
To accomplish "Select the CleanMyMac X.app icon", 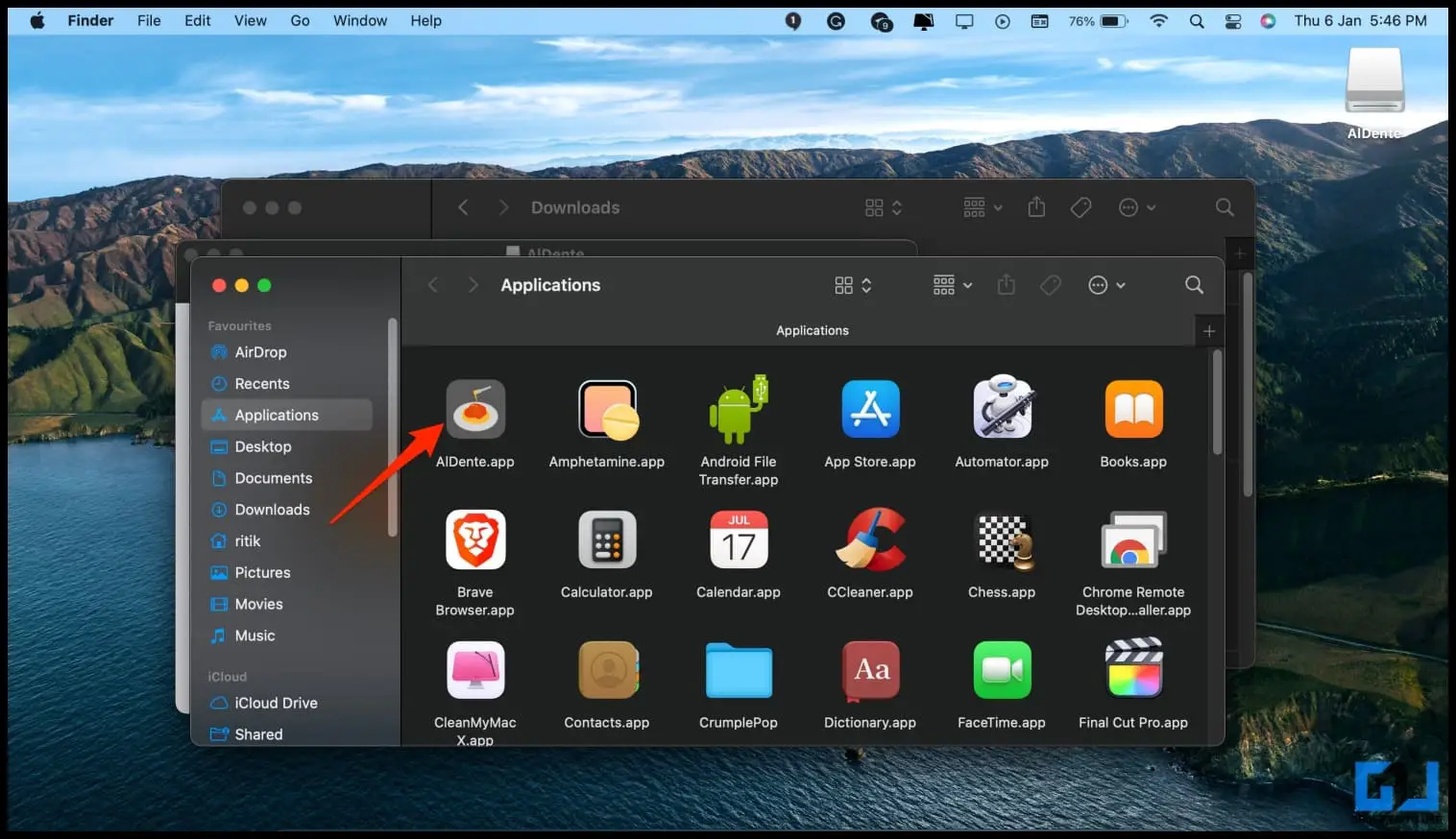I will [x=475, y=670].
